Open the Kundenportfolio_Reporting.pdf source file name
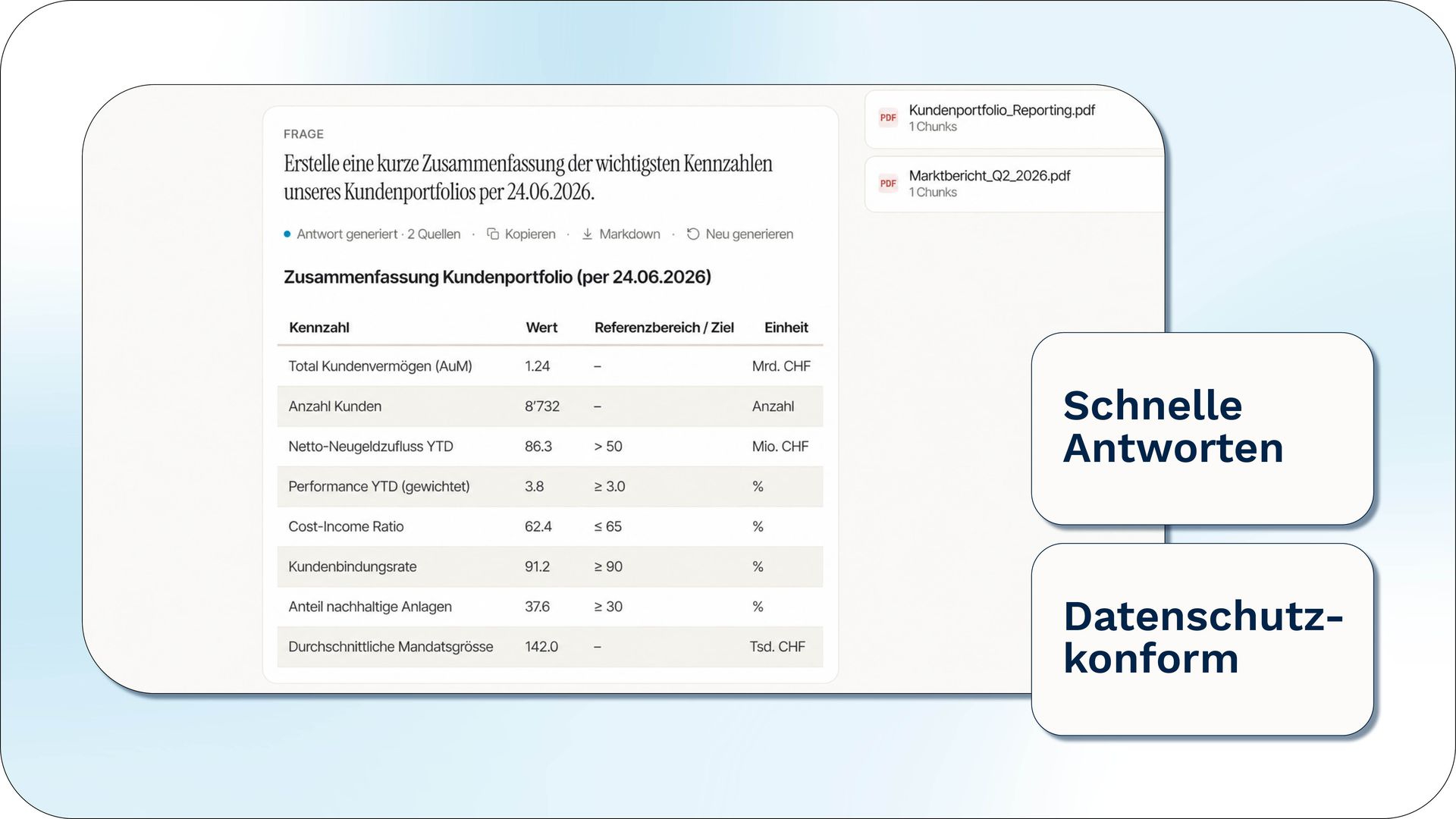 (x=1002, y=110)
